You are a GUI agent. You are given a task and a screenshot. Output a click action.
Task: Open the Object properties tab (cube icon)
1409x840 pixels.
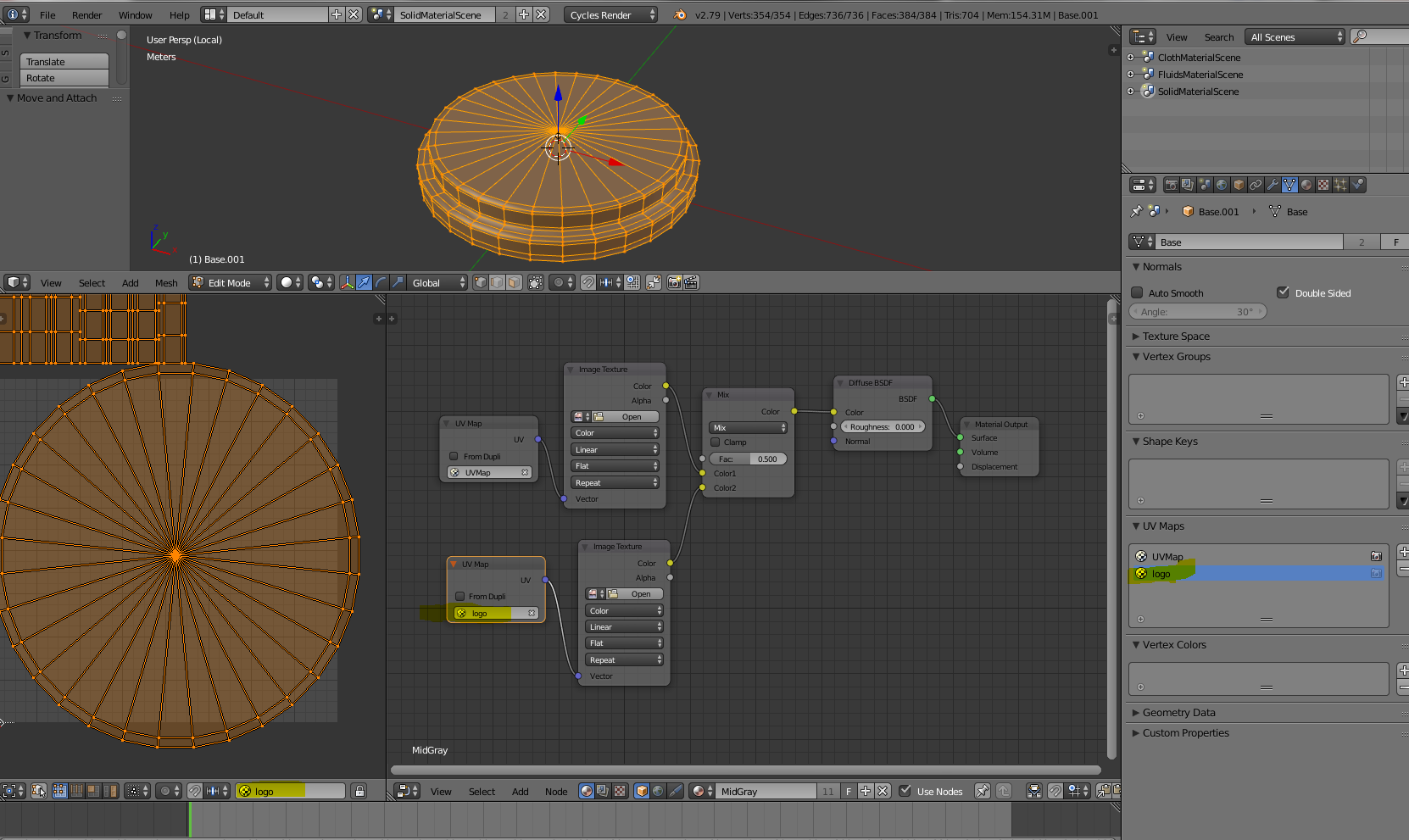click(1239, 185)
